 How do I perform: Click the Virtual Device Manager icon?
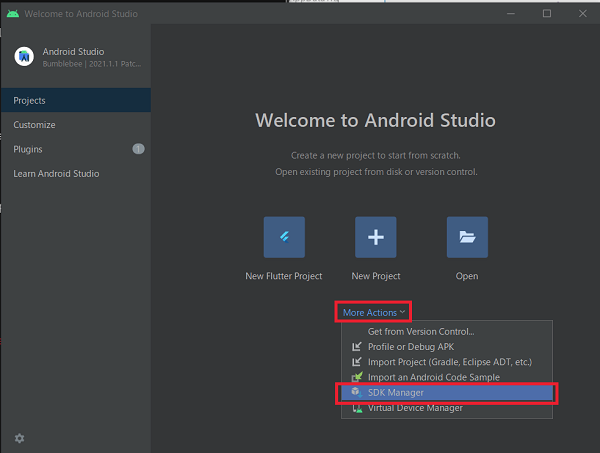tap(357, 408)
